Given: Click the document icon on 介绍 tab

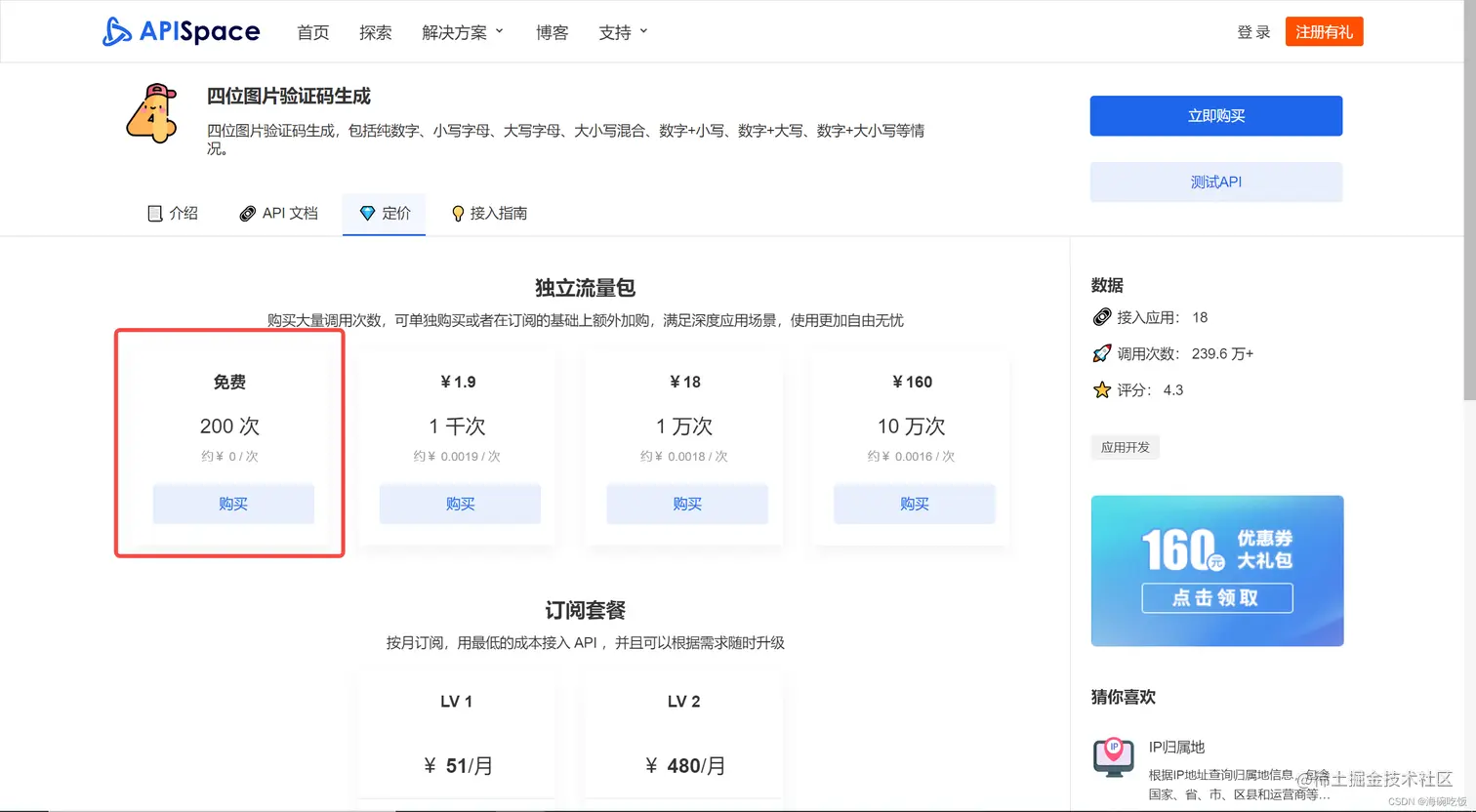Looking at the screenshot, I should (x=155, y=213).
